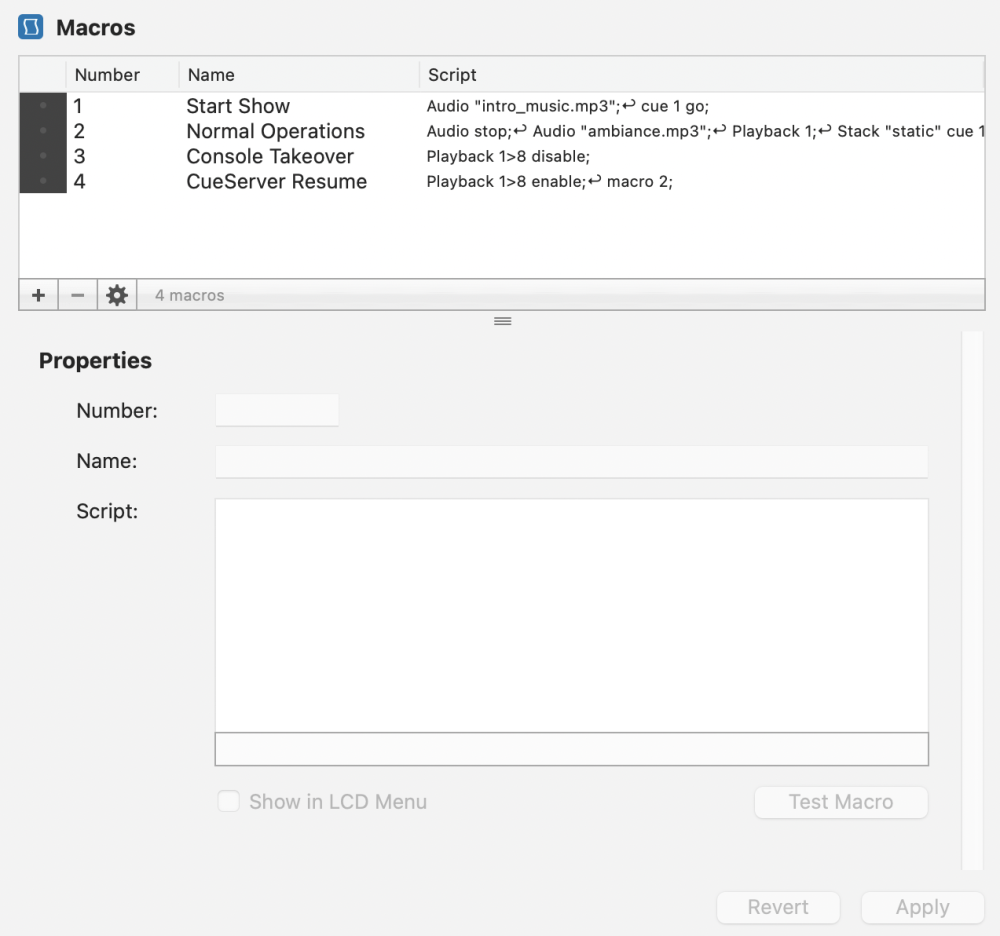Click the status dot for Console Takeover
This screenshot has width=1000, height=936.
[43, 156]
